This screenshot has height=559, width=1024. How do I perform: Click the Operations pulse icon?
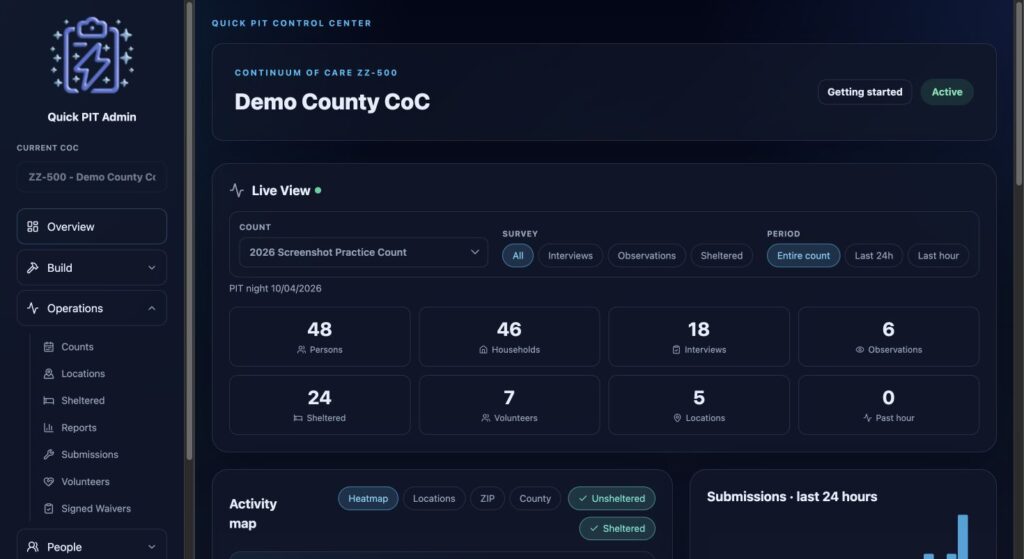coord(33,308)
